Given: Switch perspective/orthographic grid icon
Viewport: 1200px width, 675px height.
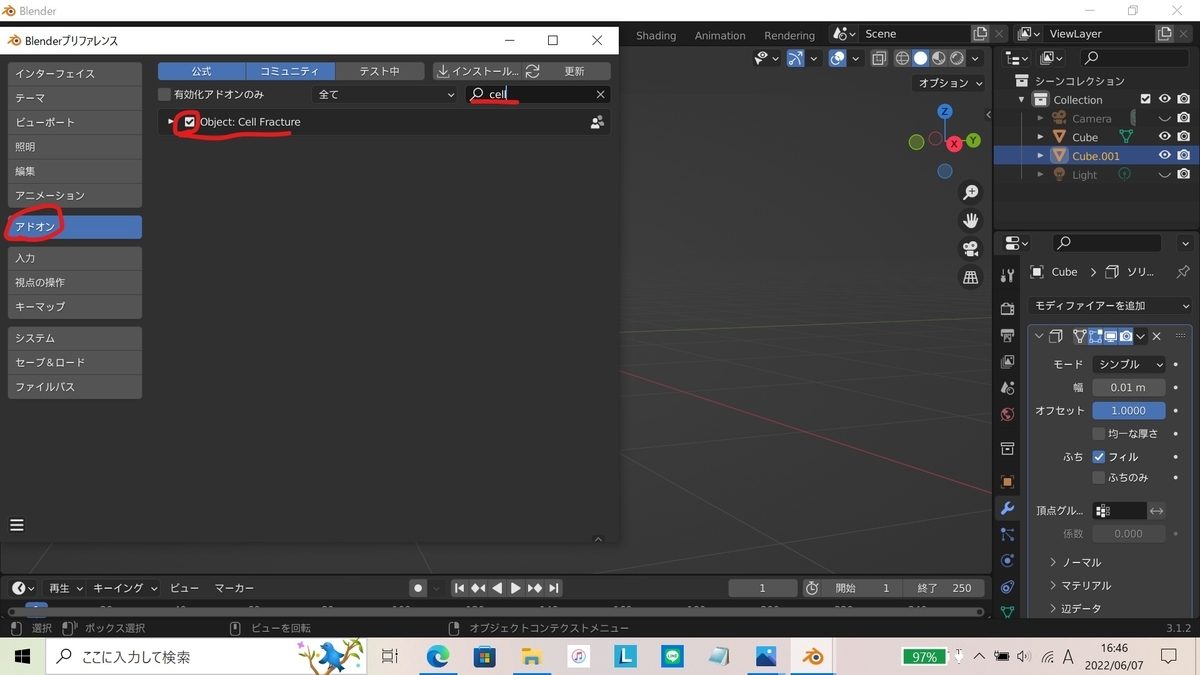Looking at the screenshot, I should coord(970,278).
